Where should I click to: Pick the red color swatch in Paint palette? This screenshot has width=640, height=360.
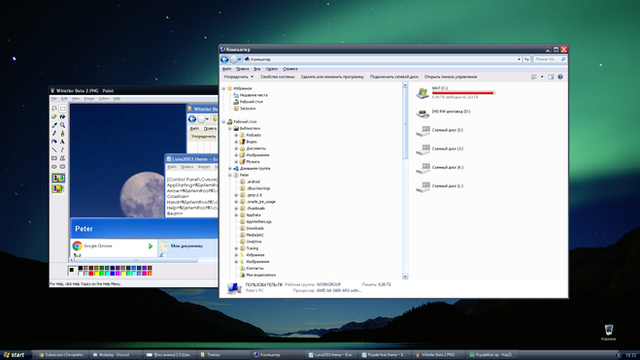pyautogui.click(x=91, y=273)
